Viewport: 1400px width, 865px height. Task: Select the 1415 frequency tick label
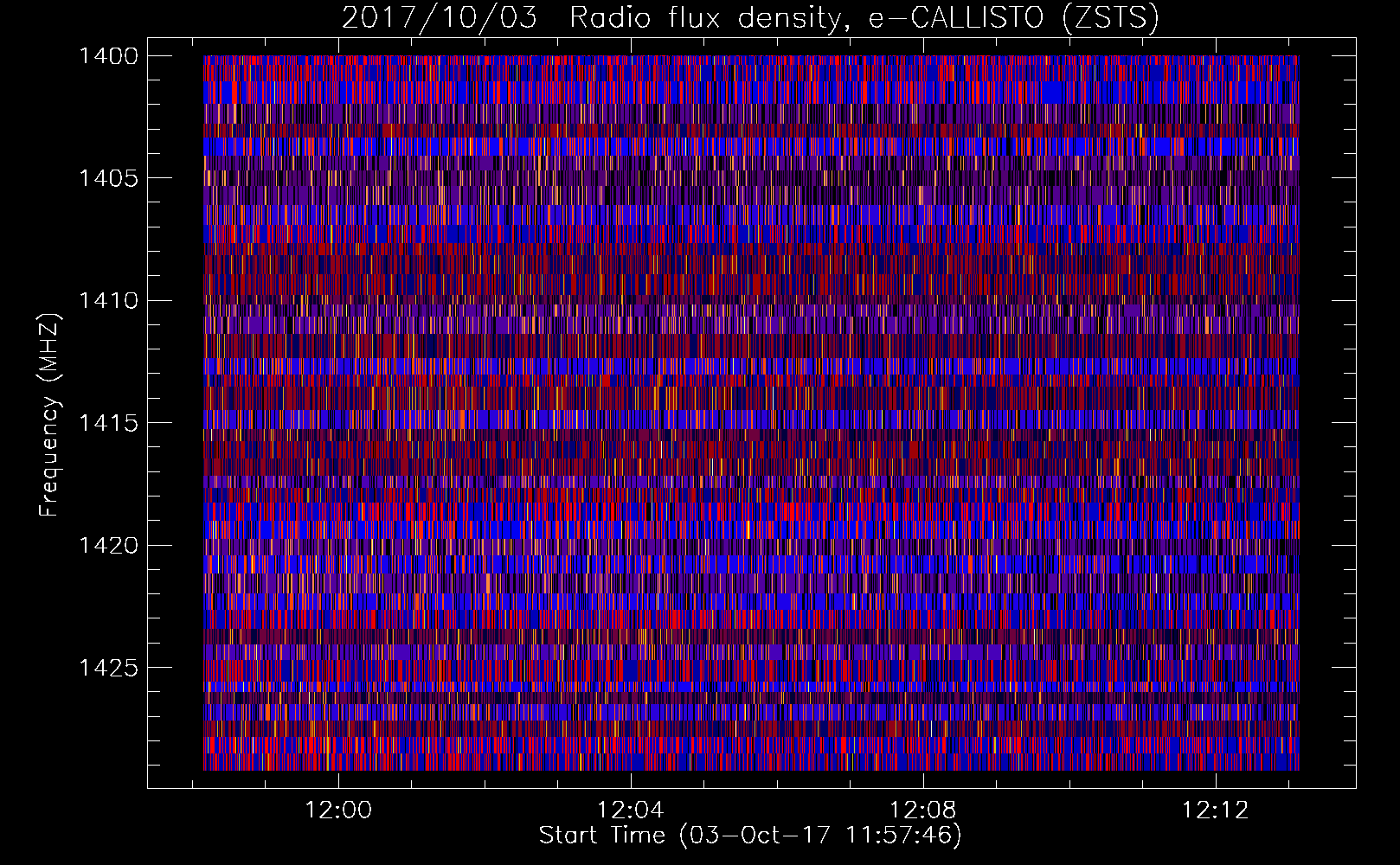coord(108,423)
